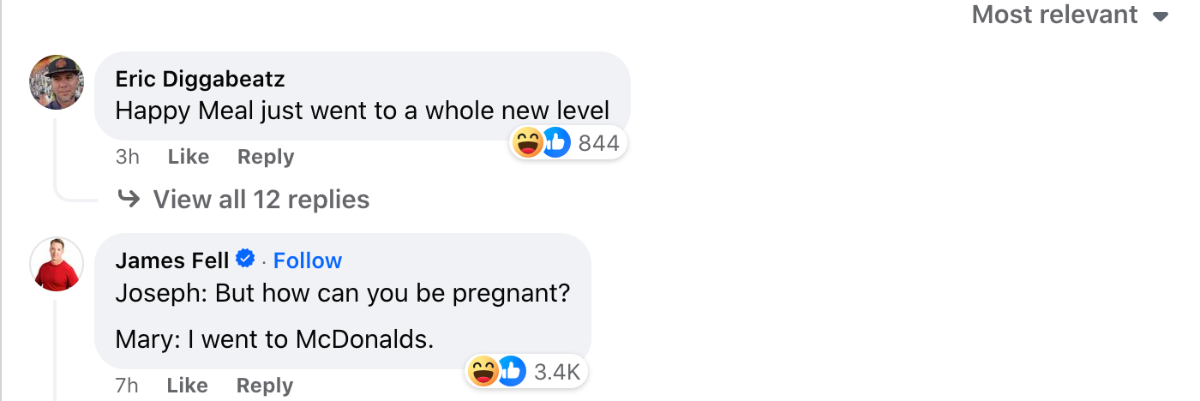The image size is (1200, 401).
Task: Open James Fell's profile name link
Action: pyautogui.click(x=172, y=261)
